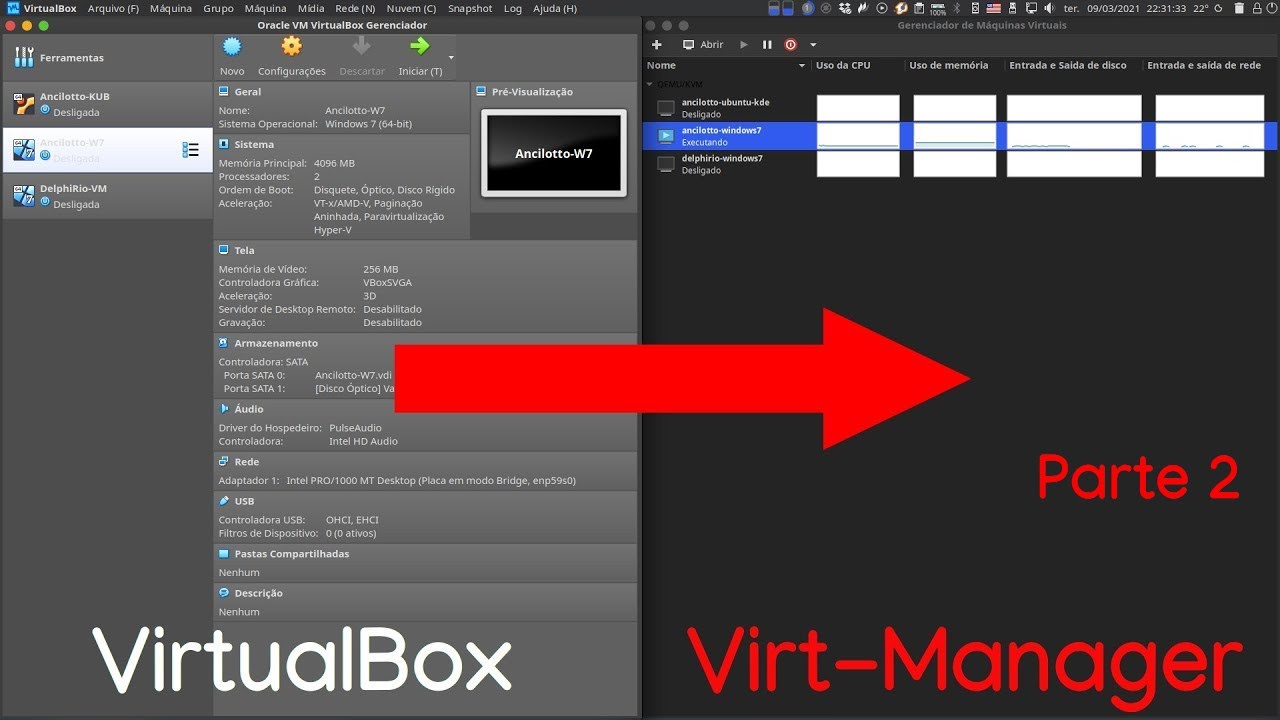
Task: Open the Ajuda (H) menu
Action: [x=554, y=8]
